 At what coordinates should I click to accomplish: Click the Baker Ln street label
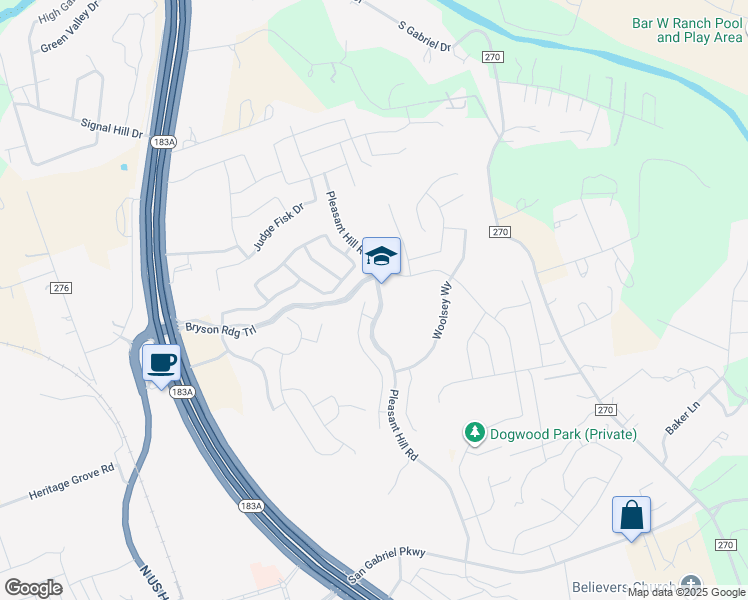click(x=683, y=418)
